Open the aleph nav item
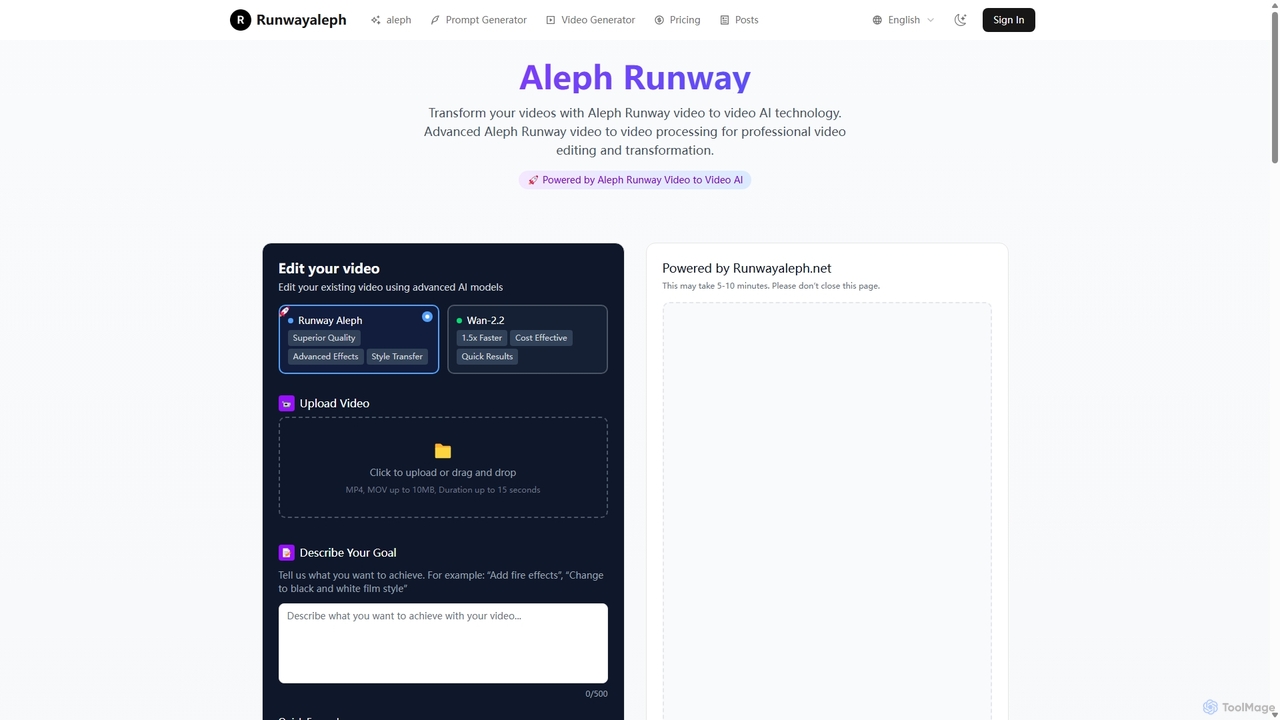 (391, 20)
